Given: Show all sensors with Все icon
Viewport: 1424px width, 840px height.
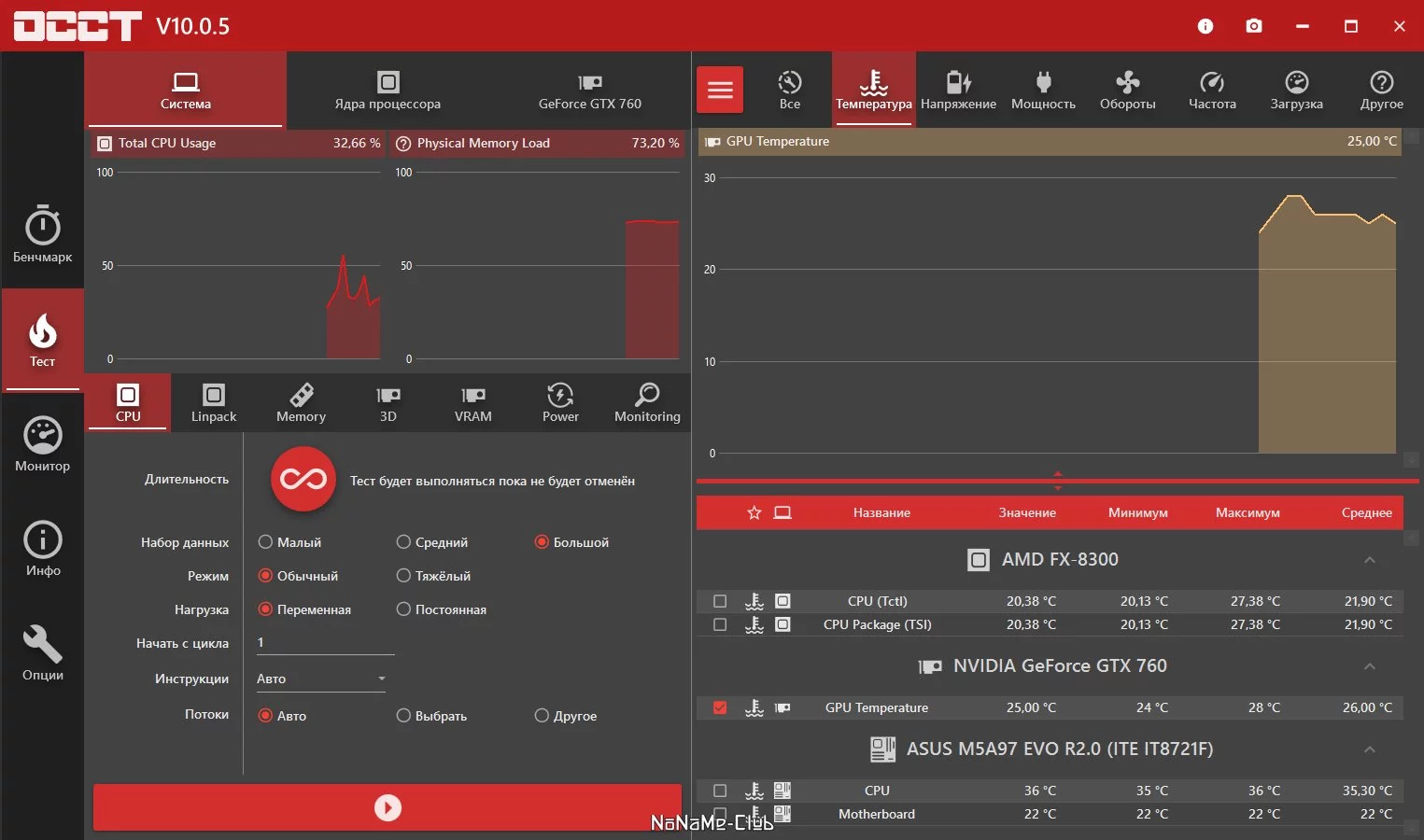Looking at the screenshot, I should pyautogui.click(x=790, y=90).
